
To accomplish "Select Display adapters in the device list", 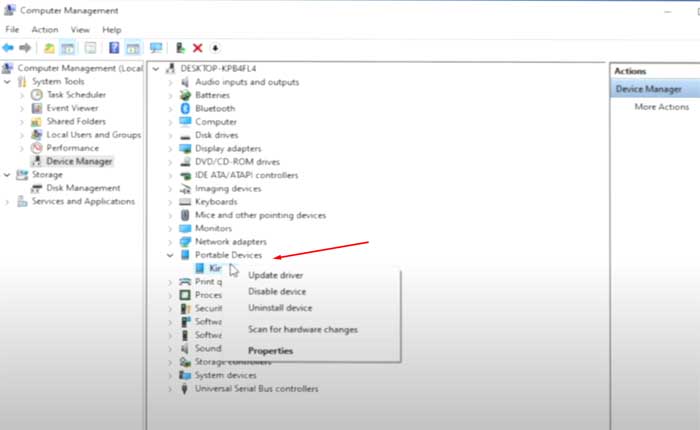I will coord(228,148).
